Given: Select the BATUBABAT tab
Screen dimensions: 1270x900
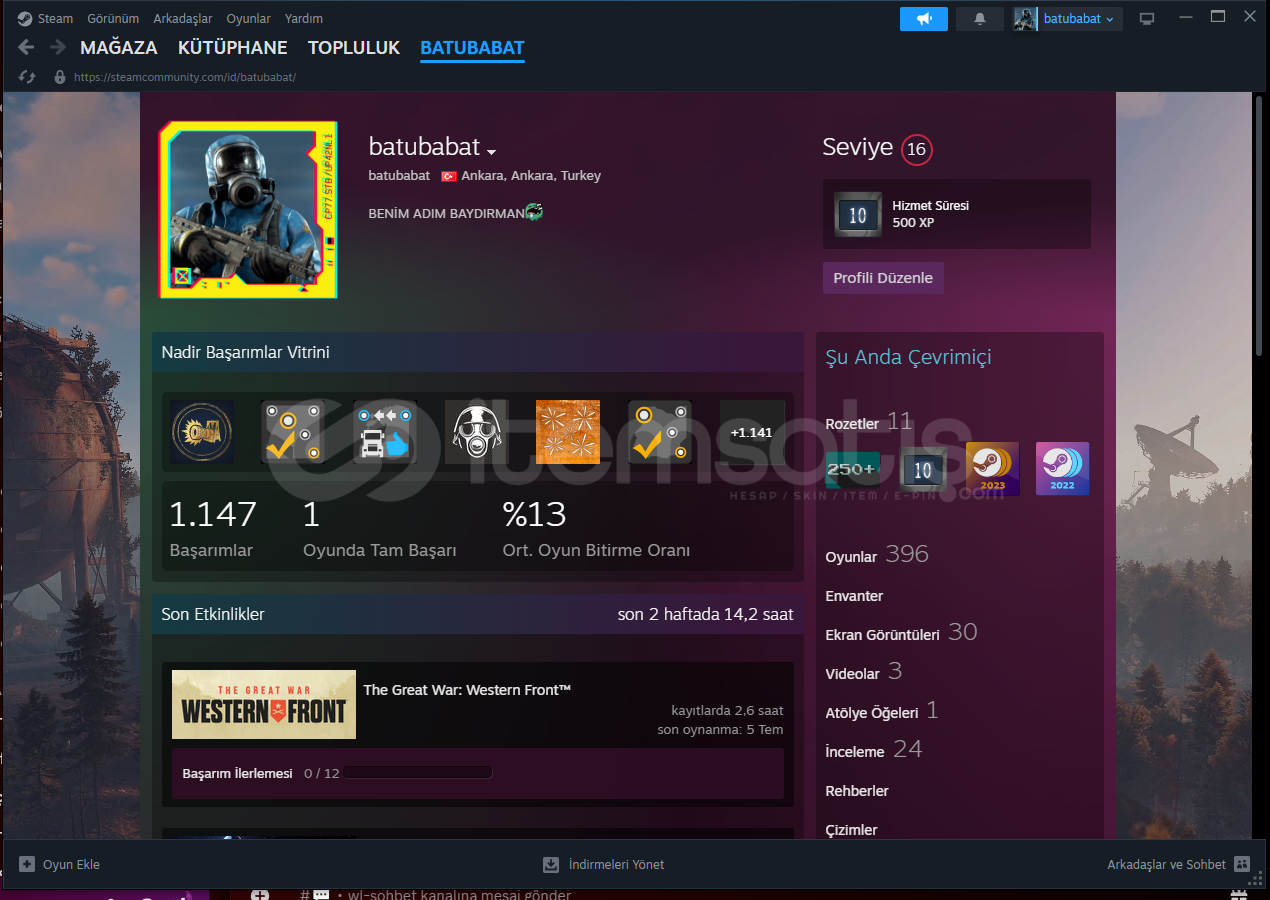Looking at the screenshot, I should pos(472,47).
